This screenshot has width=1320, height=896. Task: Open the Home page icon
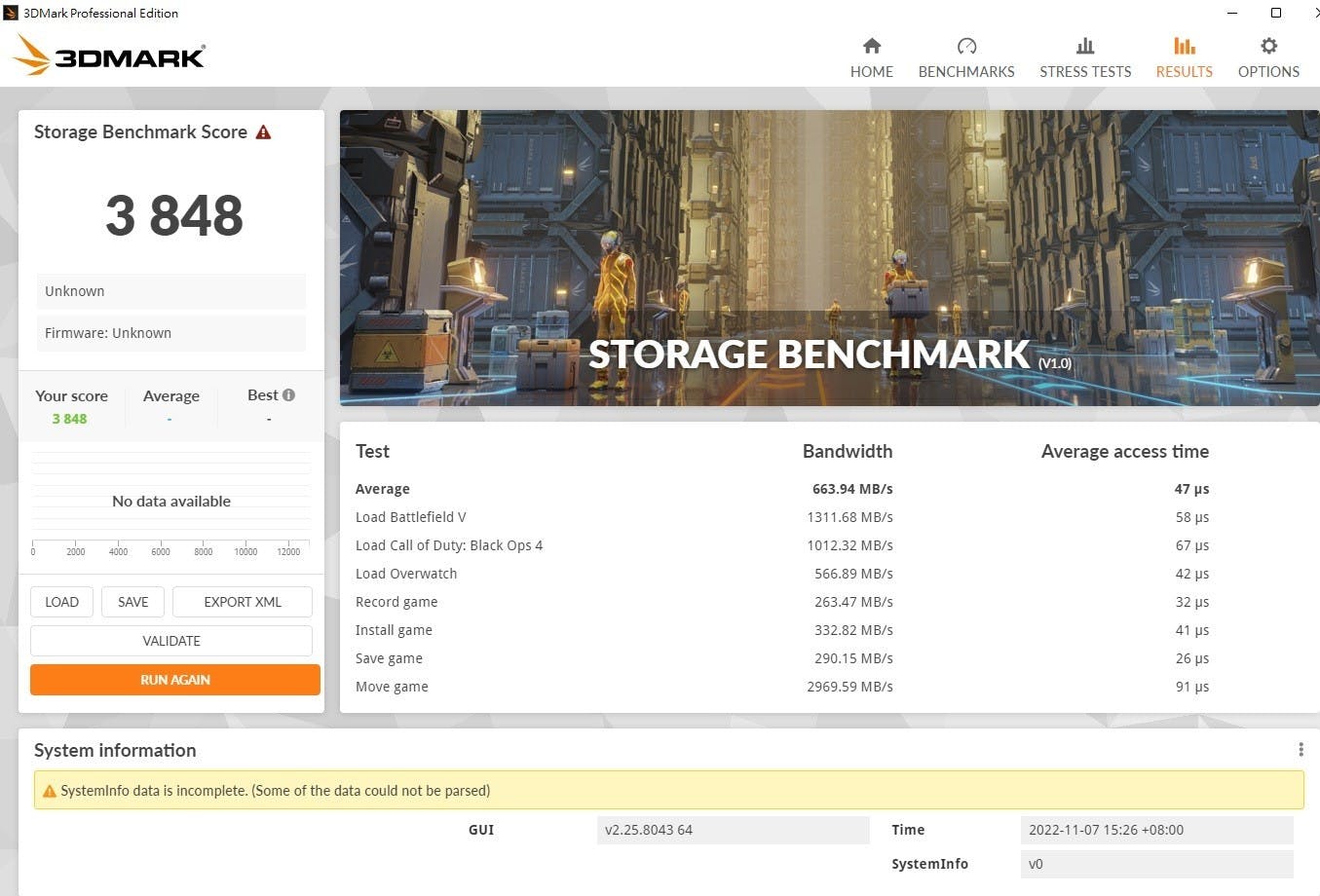(x=872, y=46)
